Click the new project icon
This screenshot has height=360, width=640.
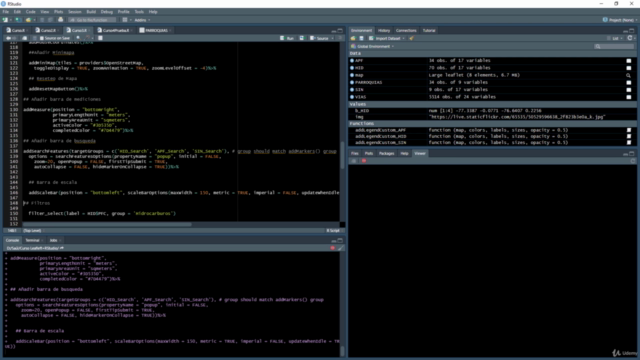[18, 20]
